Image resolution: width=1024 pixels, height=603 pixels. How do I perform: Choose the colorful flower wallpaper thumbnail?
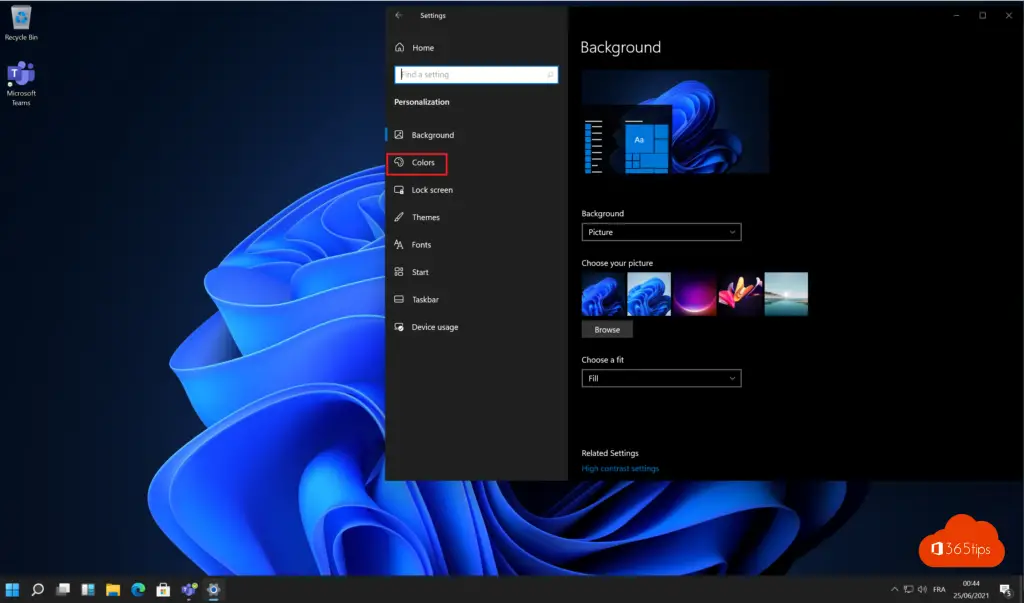(740, 294)
